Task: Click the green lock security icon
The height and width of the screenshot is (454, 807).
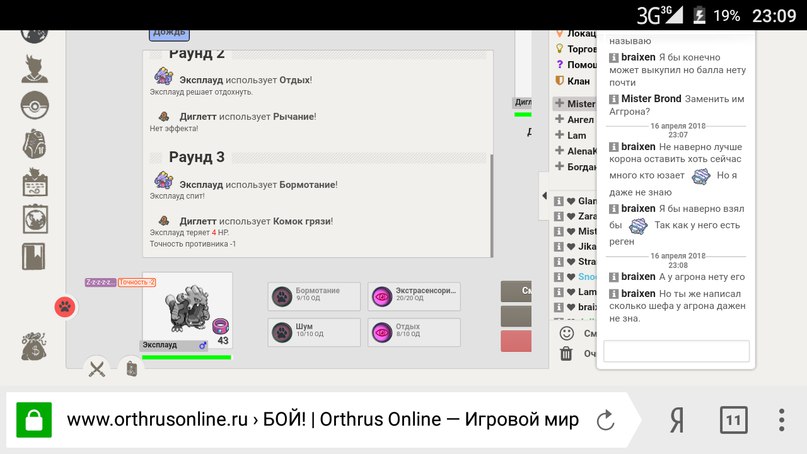Action: pyautogui.click(x=34, y=420)
